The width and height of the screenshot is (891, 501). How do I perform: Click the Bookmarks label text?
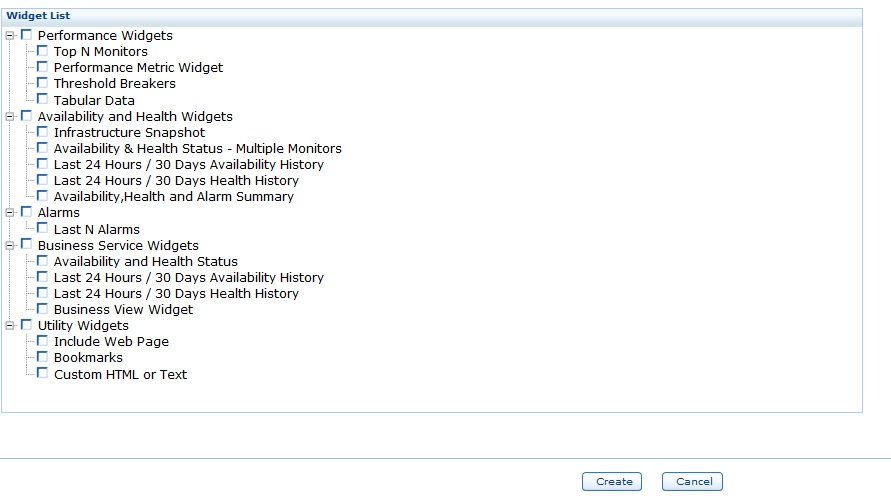click(x=88, y=357)
